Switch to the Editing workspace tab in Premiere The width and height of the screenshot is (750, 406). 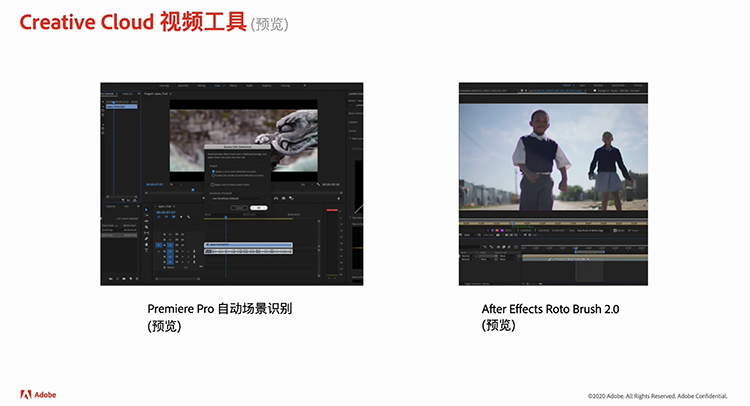click(x=201, y=86)
